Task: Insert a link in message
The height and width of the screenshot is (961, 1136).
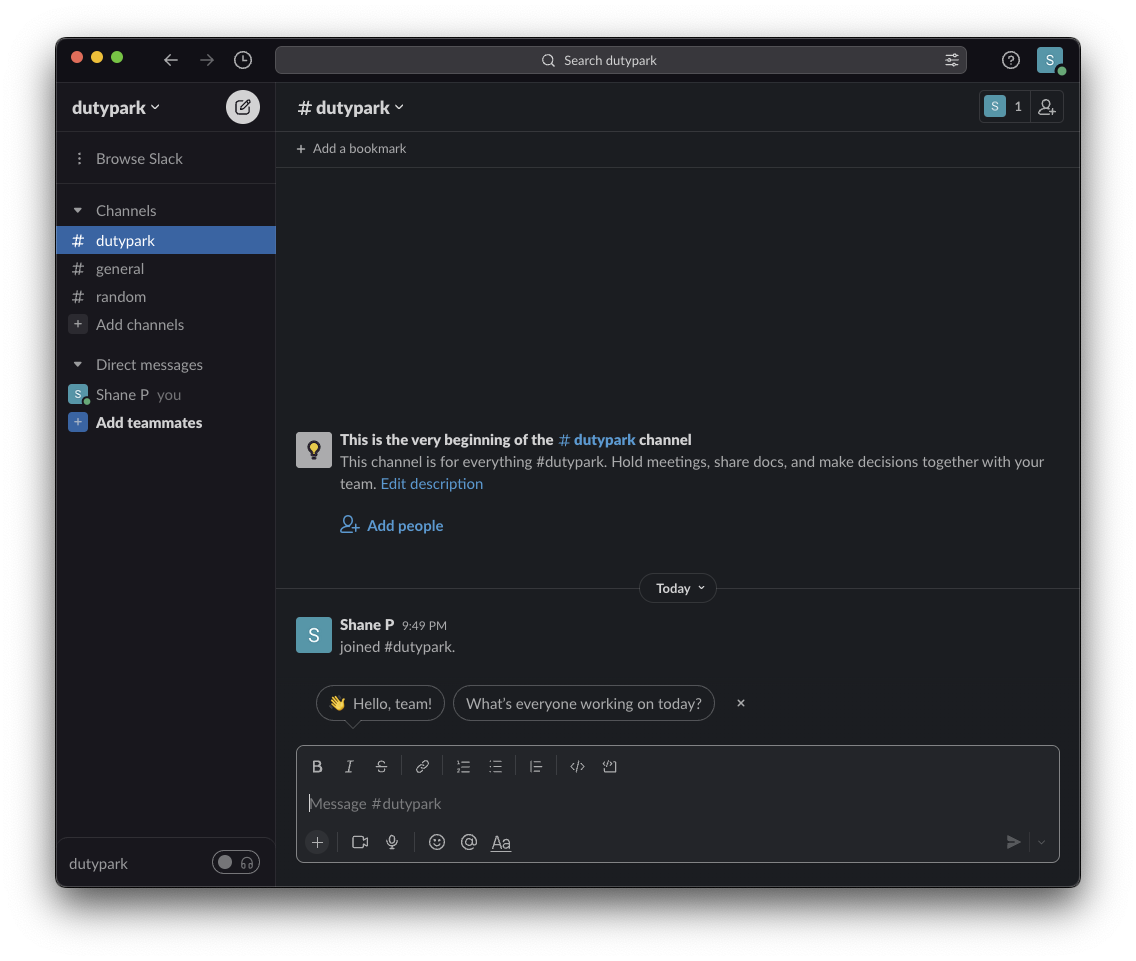Action: [x=422, y=767]
